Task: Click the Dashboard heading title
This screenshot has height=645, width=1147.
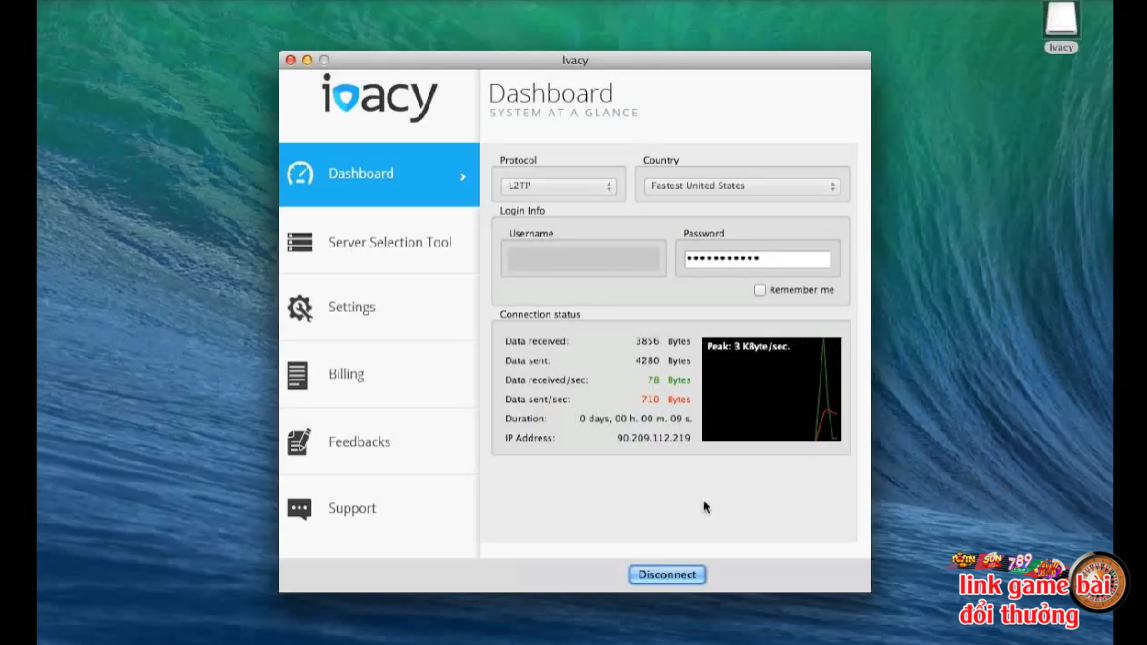Action: click(x=550, y=94)
